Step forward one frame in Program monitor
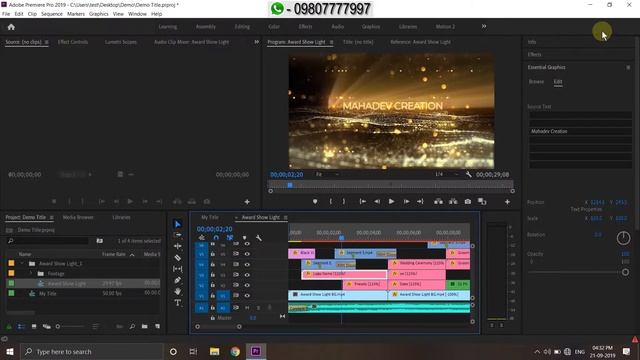This screenshot has width=640, height=360. (406, 202)
